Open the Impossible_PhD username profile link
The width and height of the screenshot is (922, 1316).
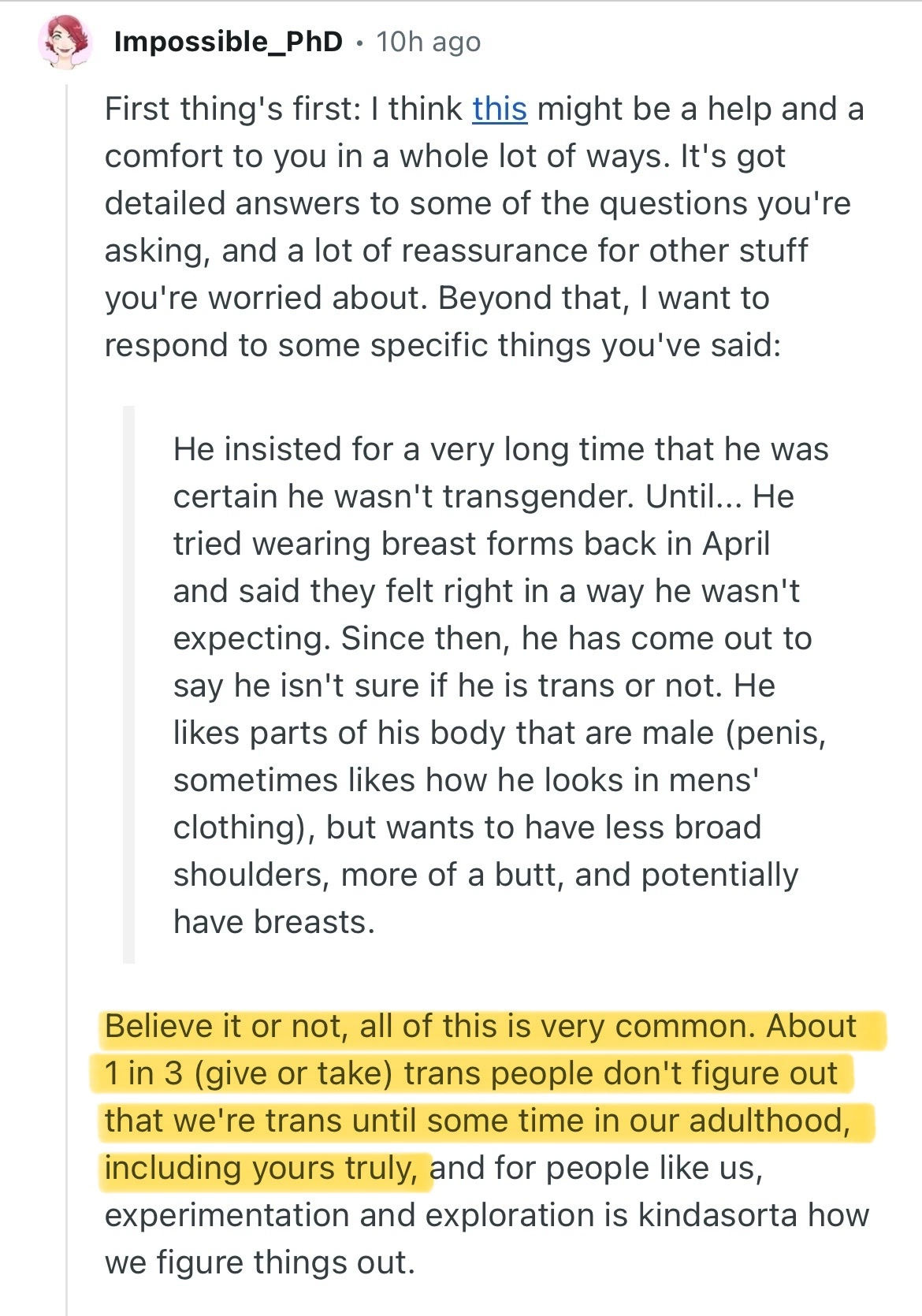point(229,42)
